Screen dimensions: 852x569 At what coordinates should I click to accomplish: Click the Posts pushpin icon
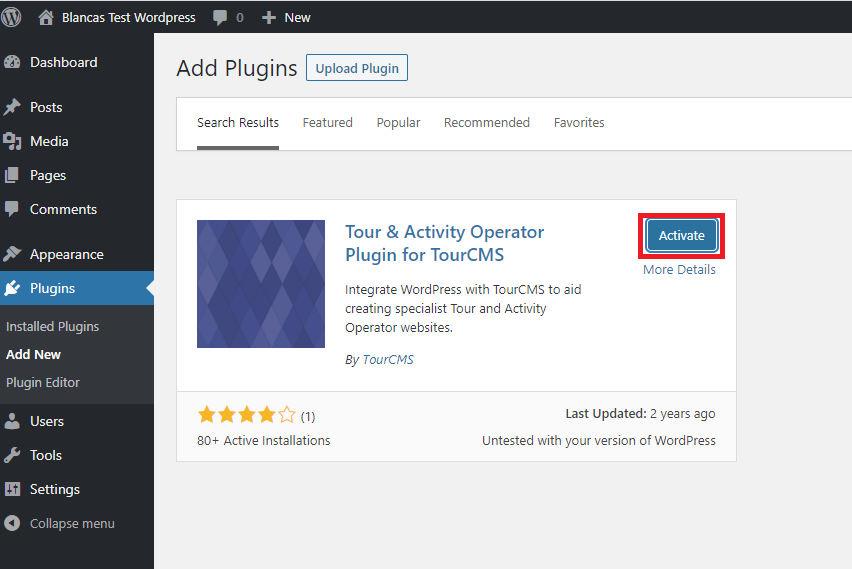click(12, 107)
